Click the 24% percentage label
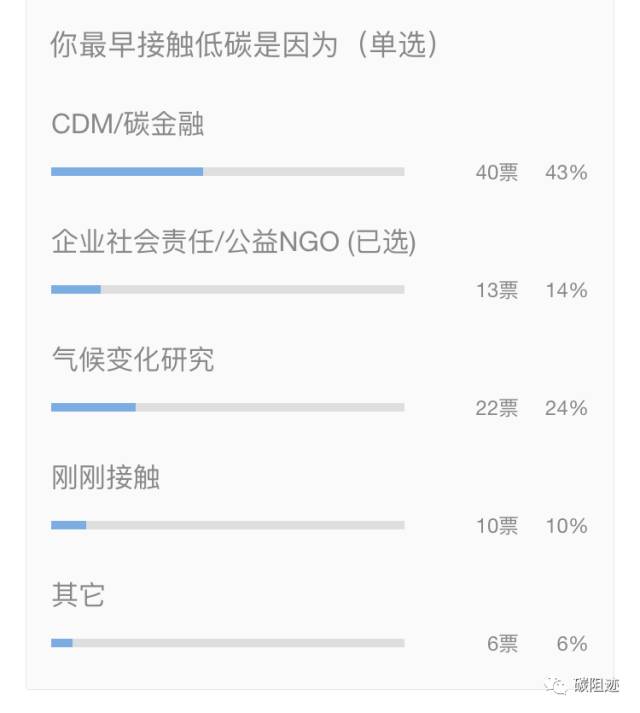The width and height of the screenshot is (640, 713). (566, 408)
